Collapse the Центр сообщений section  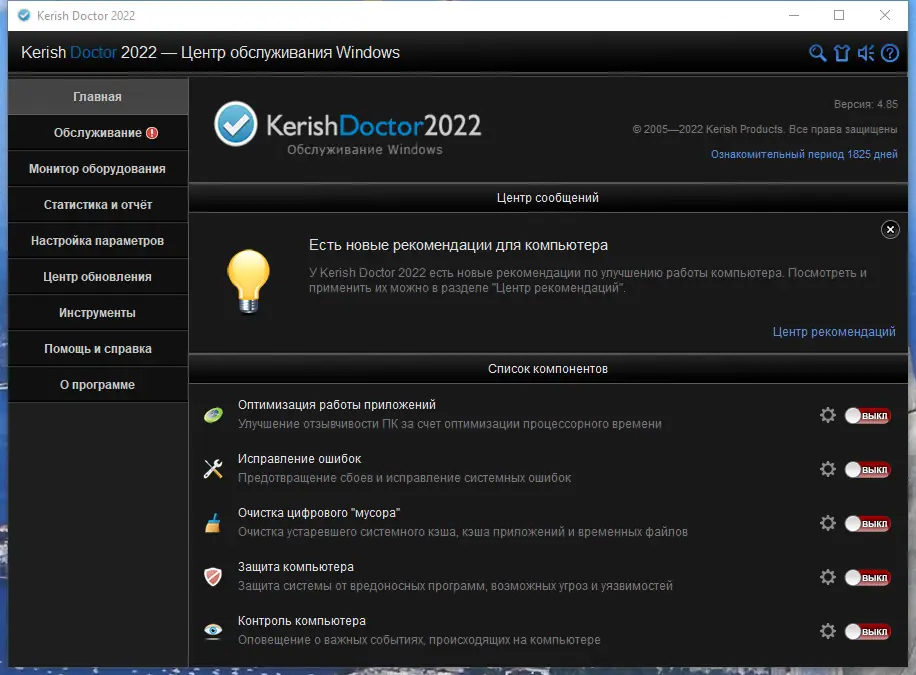click(x=548, y=197)
